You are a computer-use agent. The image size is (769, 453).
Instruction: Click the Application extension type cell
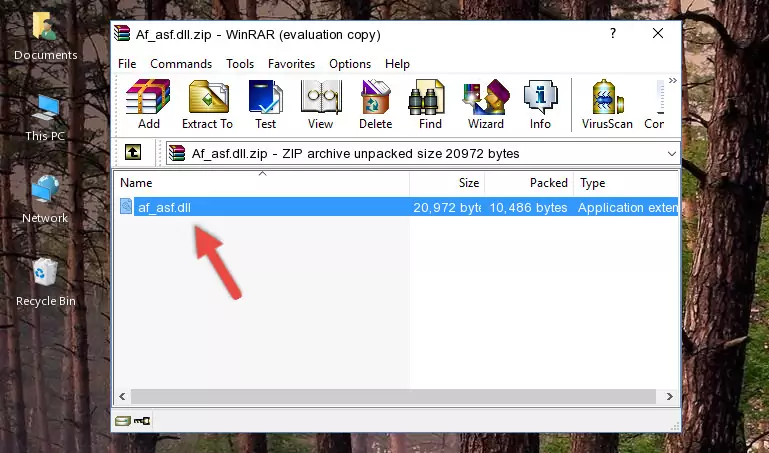click(x=627, y=208)
